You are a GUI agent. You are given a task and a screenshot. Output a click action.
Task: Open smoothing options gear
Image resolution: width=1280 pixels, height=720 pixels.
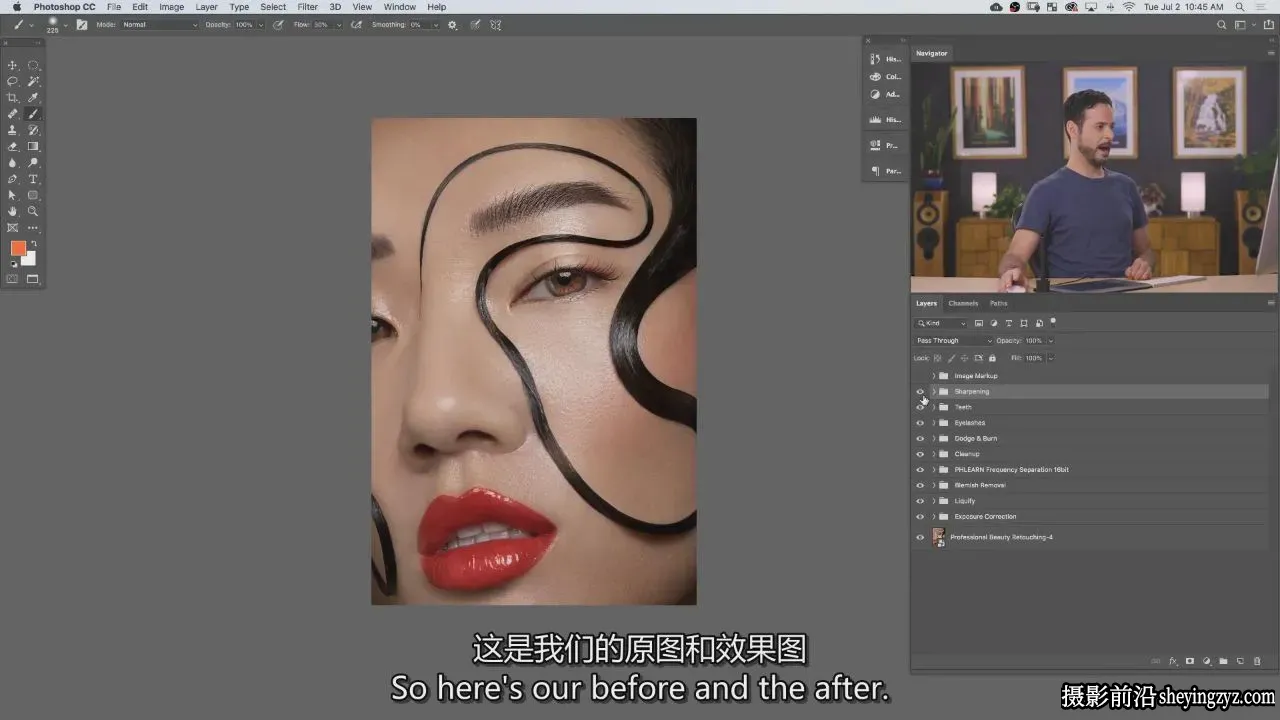tap(452, 24)
